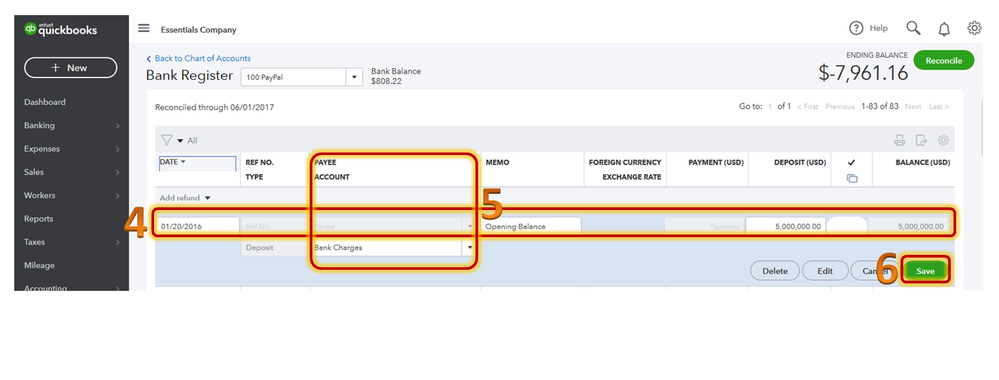Open the Expenses sidebar item
Image resolution: width=999 pixels, height=380 pixels.
coord(41,149)
